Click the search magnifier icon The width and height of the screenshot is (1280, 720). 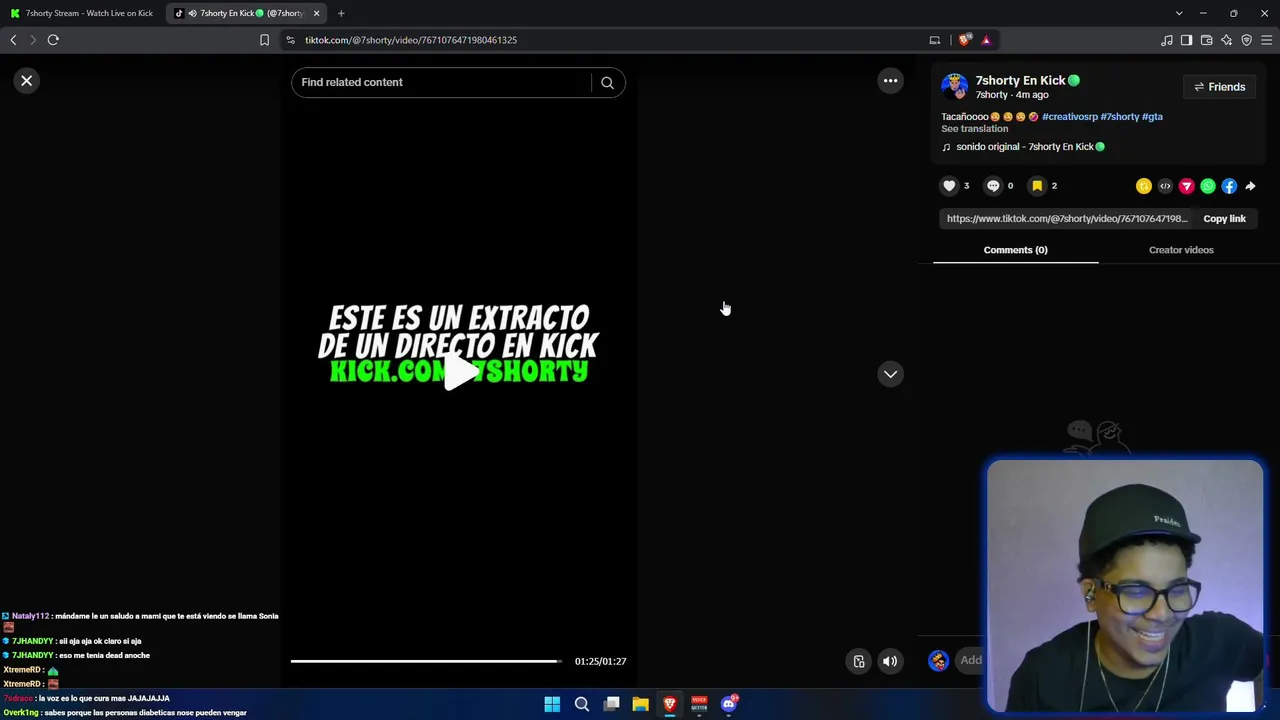click(607, 83)
